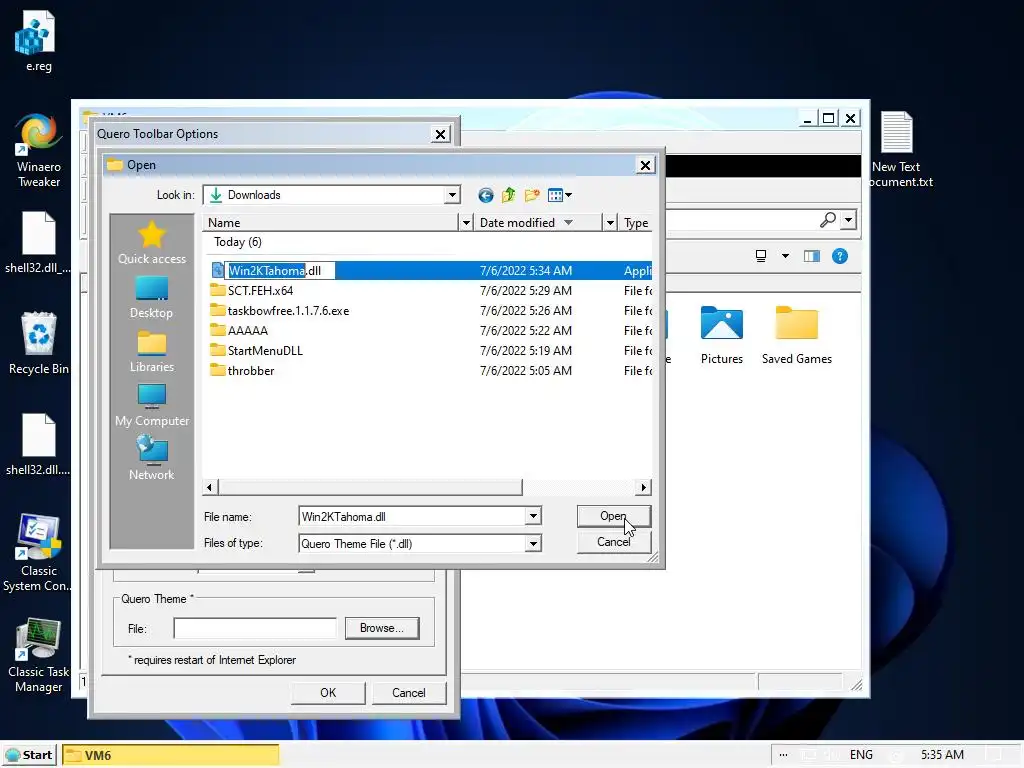Open shell32.dll_ file on desktop
The image size is (1024, 768).
(x=37, y=243)
